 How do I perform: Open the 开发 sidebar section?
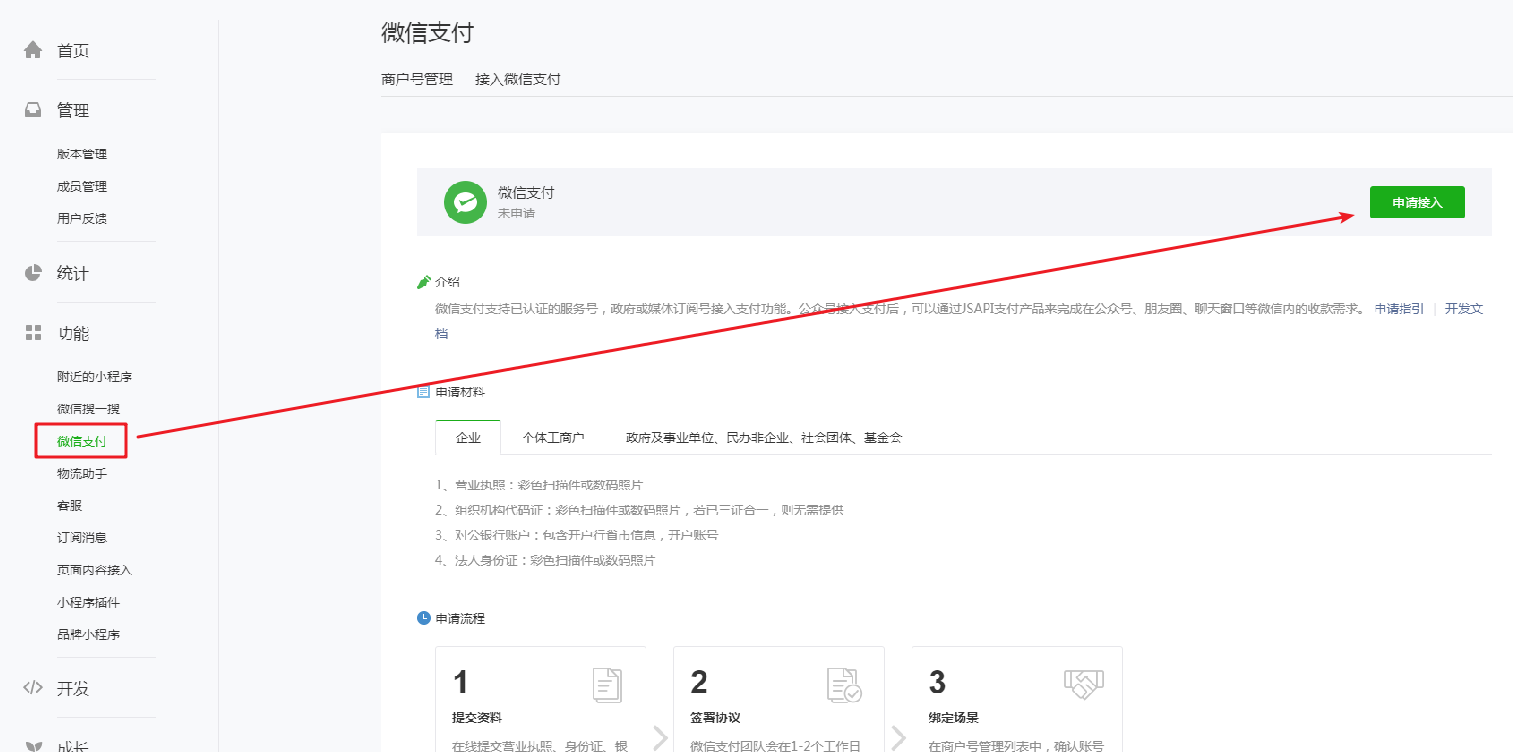tap(73, 688)
